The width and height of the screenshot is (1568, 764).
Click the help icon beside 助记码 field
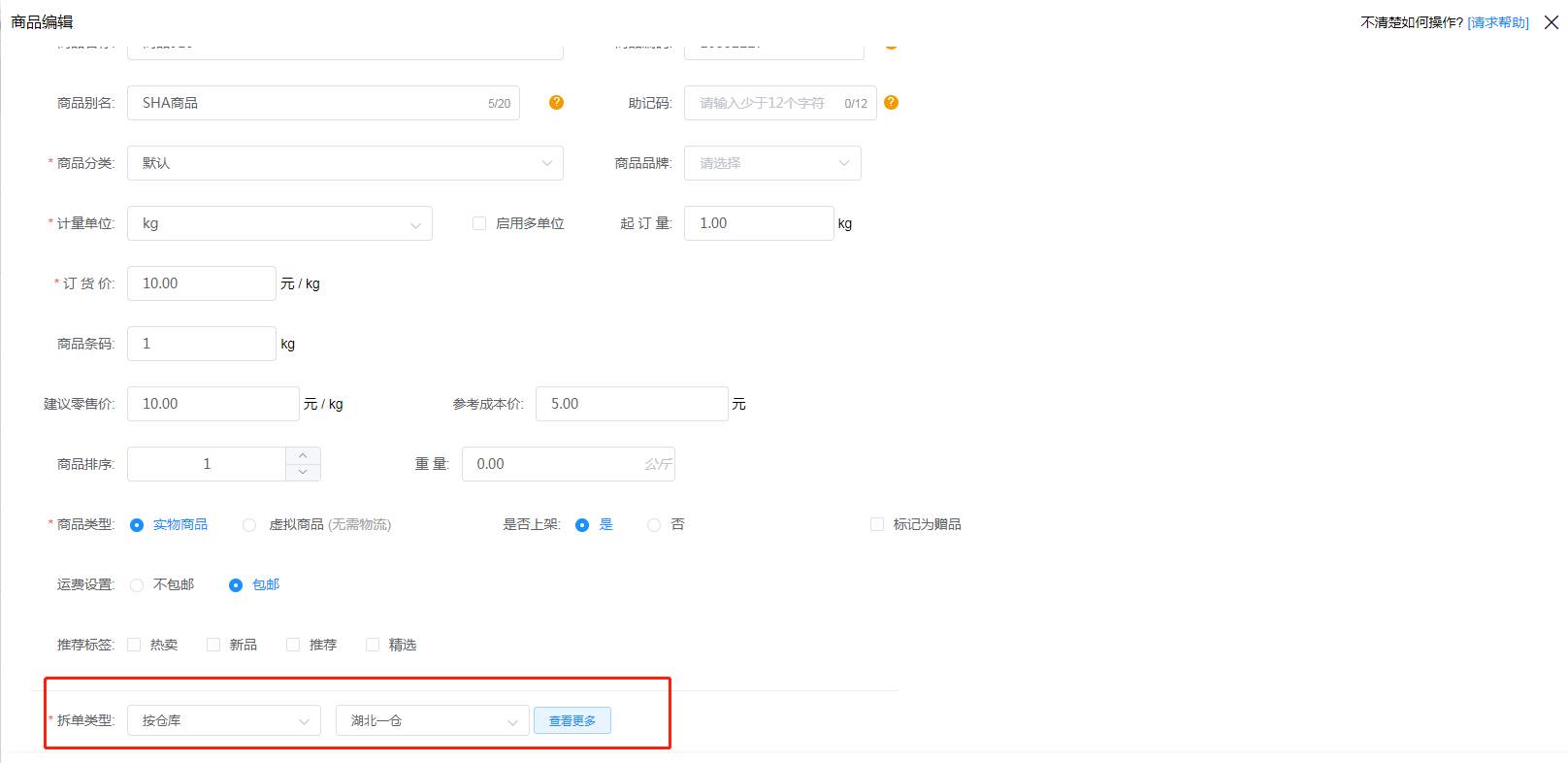point(891,103)
